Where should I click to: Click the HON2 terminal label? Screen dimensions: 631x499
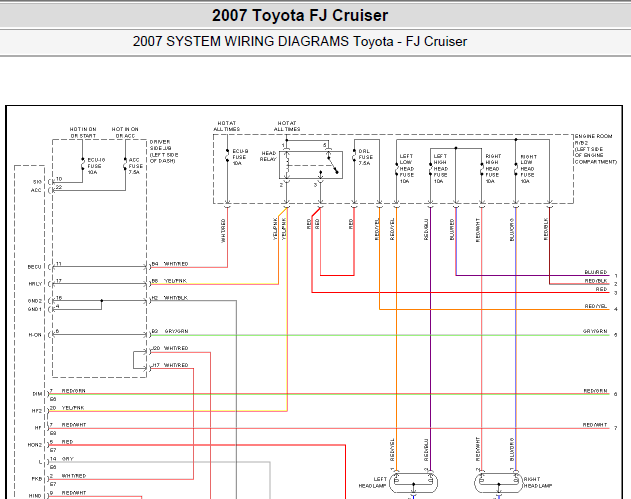pyautogui.click(x=35, y=445)
